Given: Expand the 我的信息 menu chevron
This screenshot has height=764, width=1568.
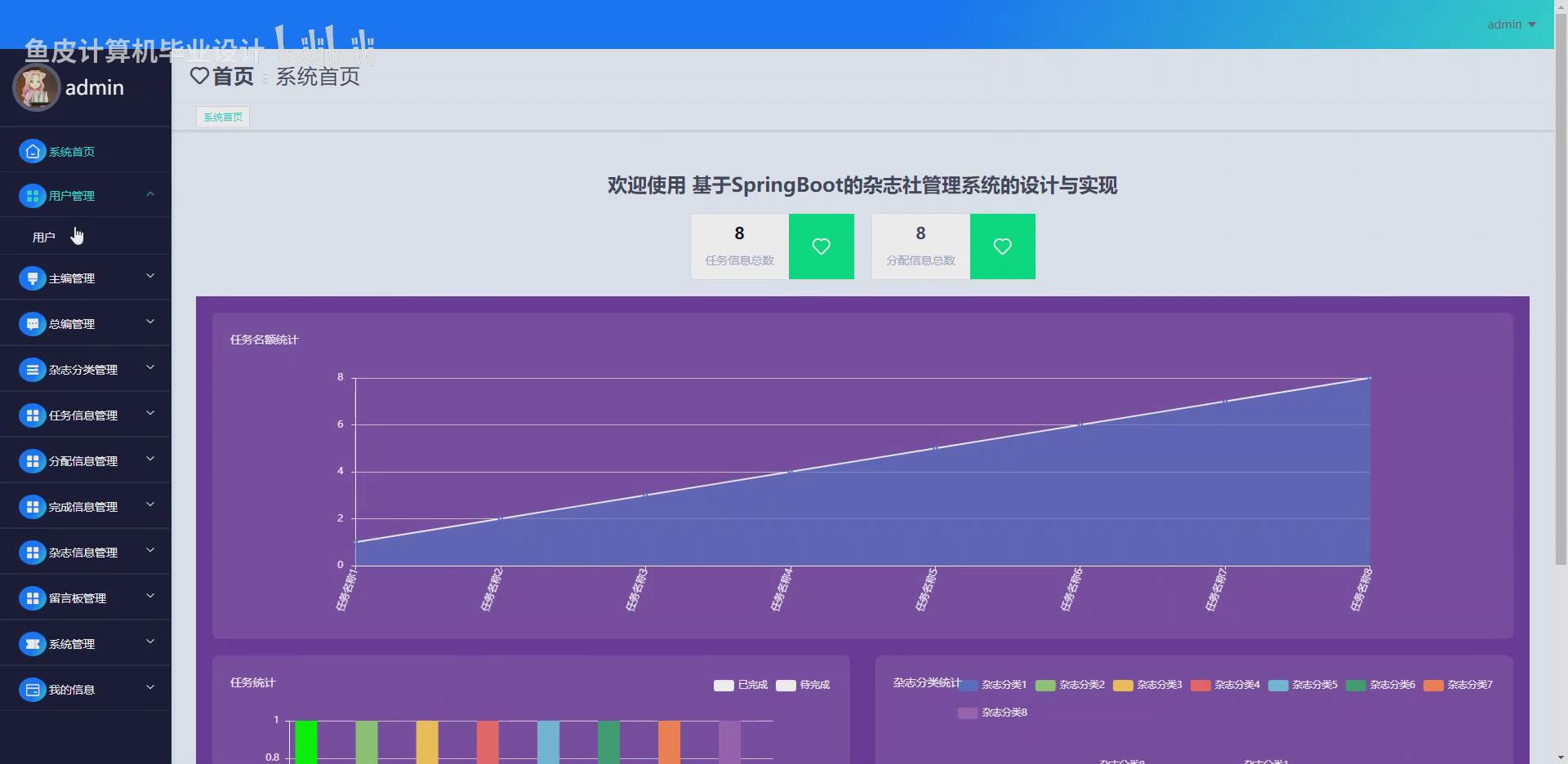Looking at the screenshot, I should coord(150,688).
